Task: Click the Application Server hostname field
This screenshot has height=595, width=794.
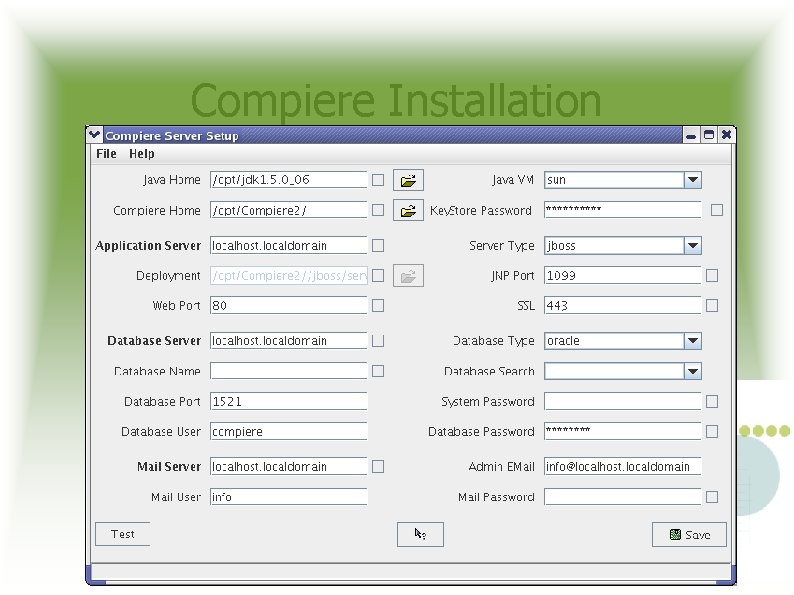Action: tap(289, 246)
